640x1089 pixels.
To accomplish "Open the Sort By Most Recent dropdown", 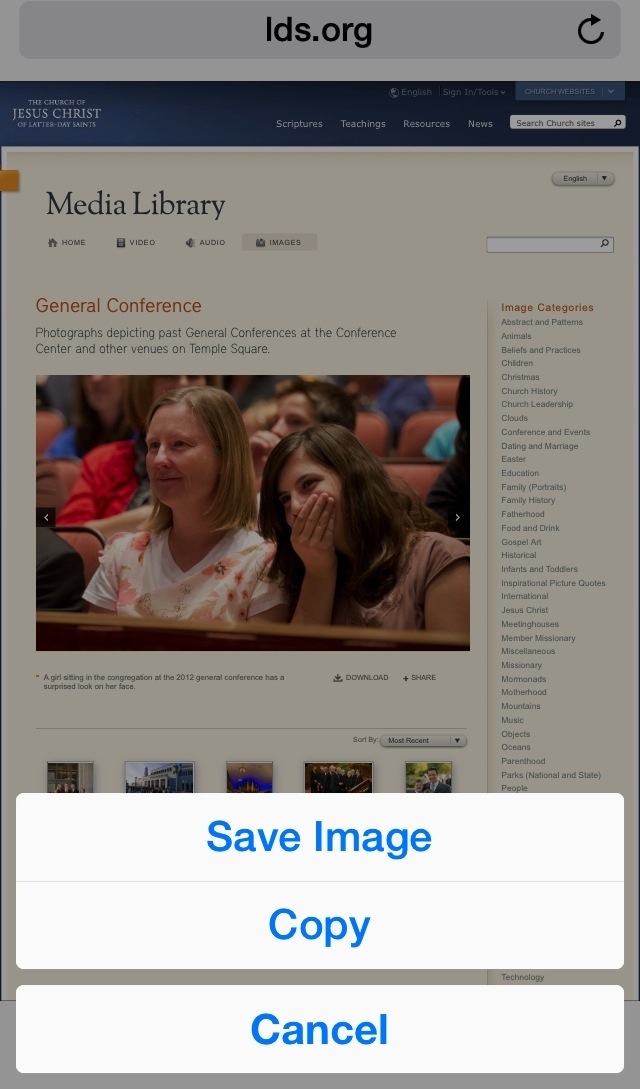I will pyautogui.click(x=423, y=740).
